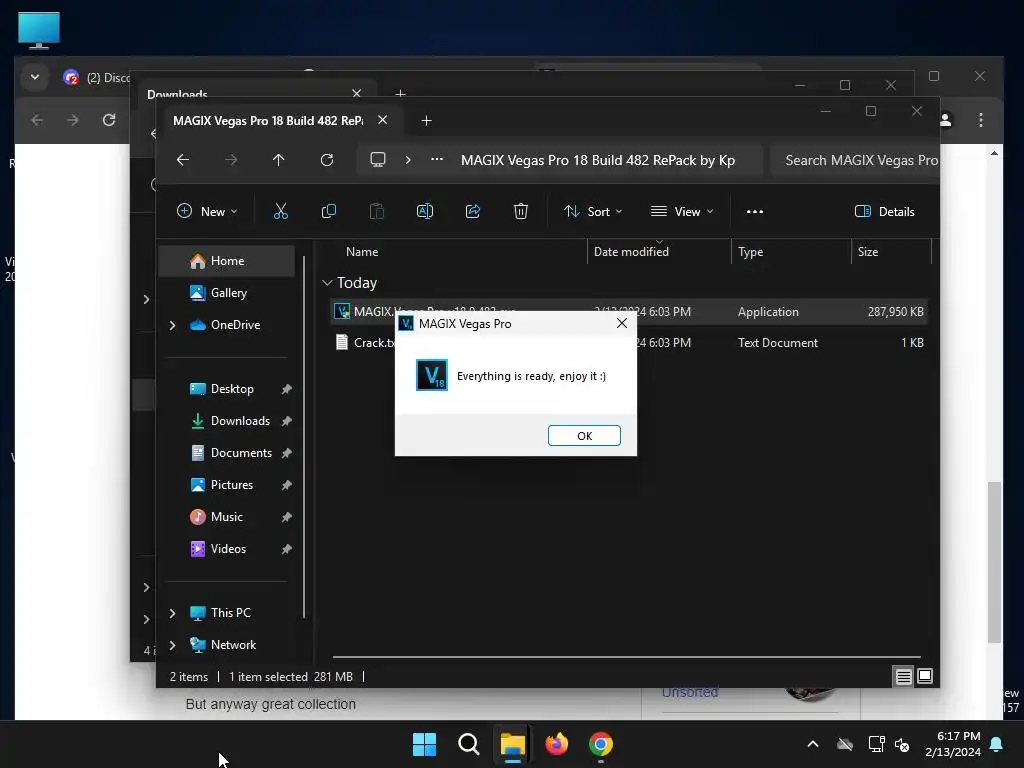Click the This PC monitor icon in address bar
1024x768 pixels.
pyautogui.click(x=377, y=160)
